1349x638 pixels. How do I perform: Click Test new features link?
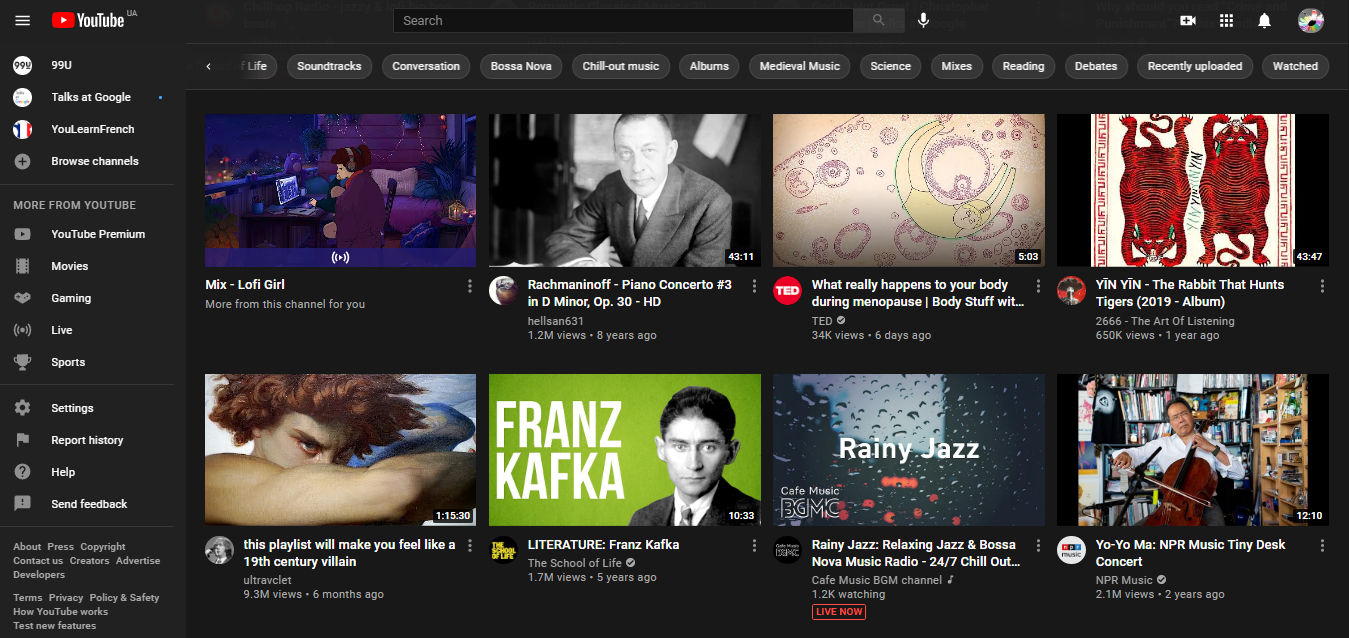[55, 625]
